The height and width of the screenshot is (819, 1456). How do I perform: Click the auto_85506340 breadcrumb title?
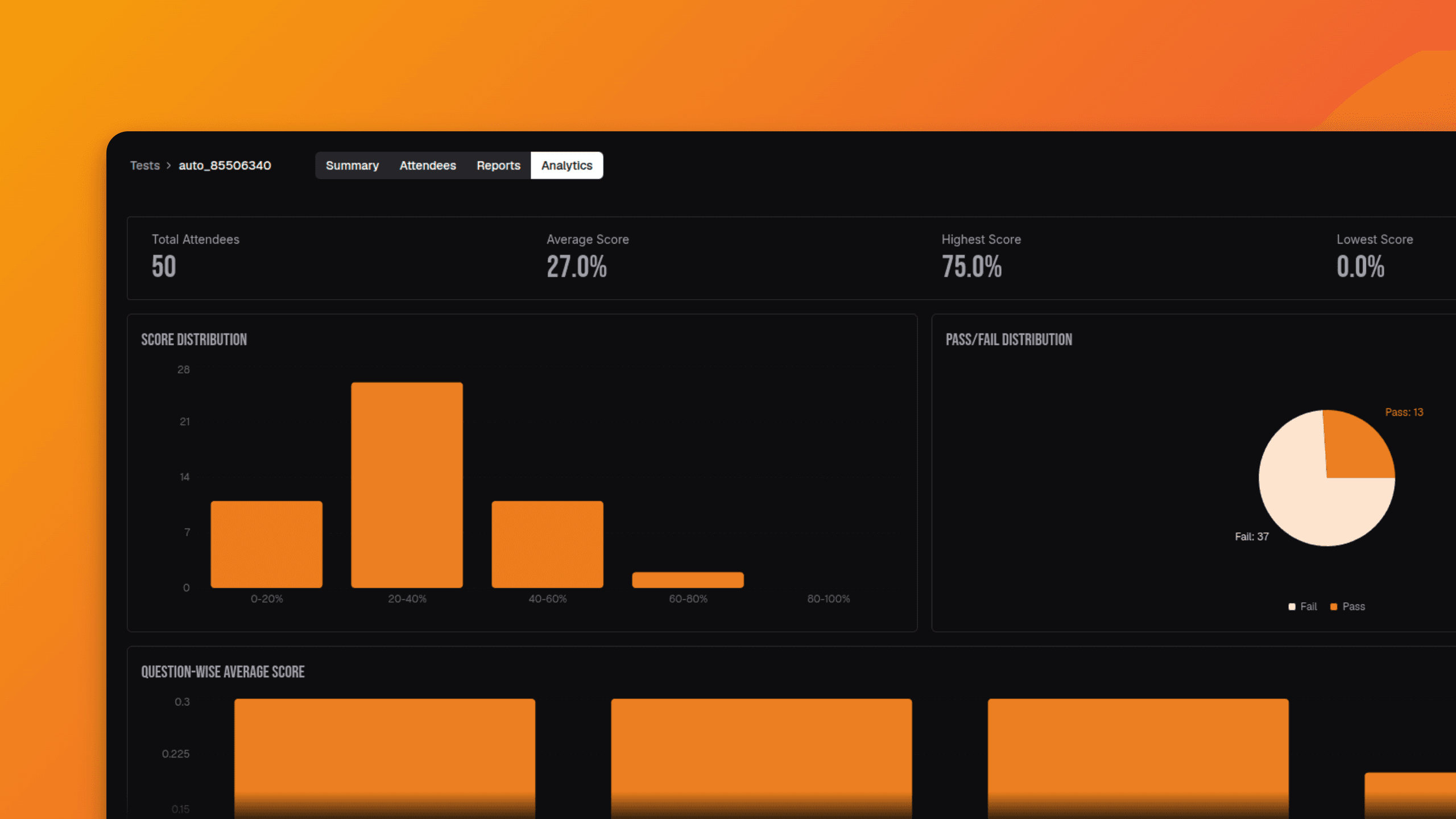225,166
